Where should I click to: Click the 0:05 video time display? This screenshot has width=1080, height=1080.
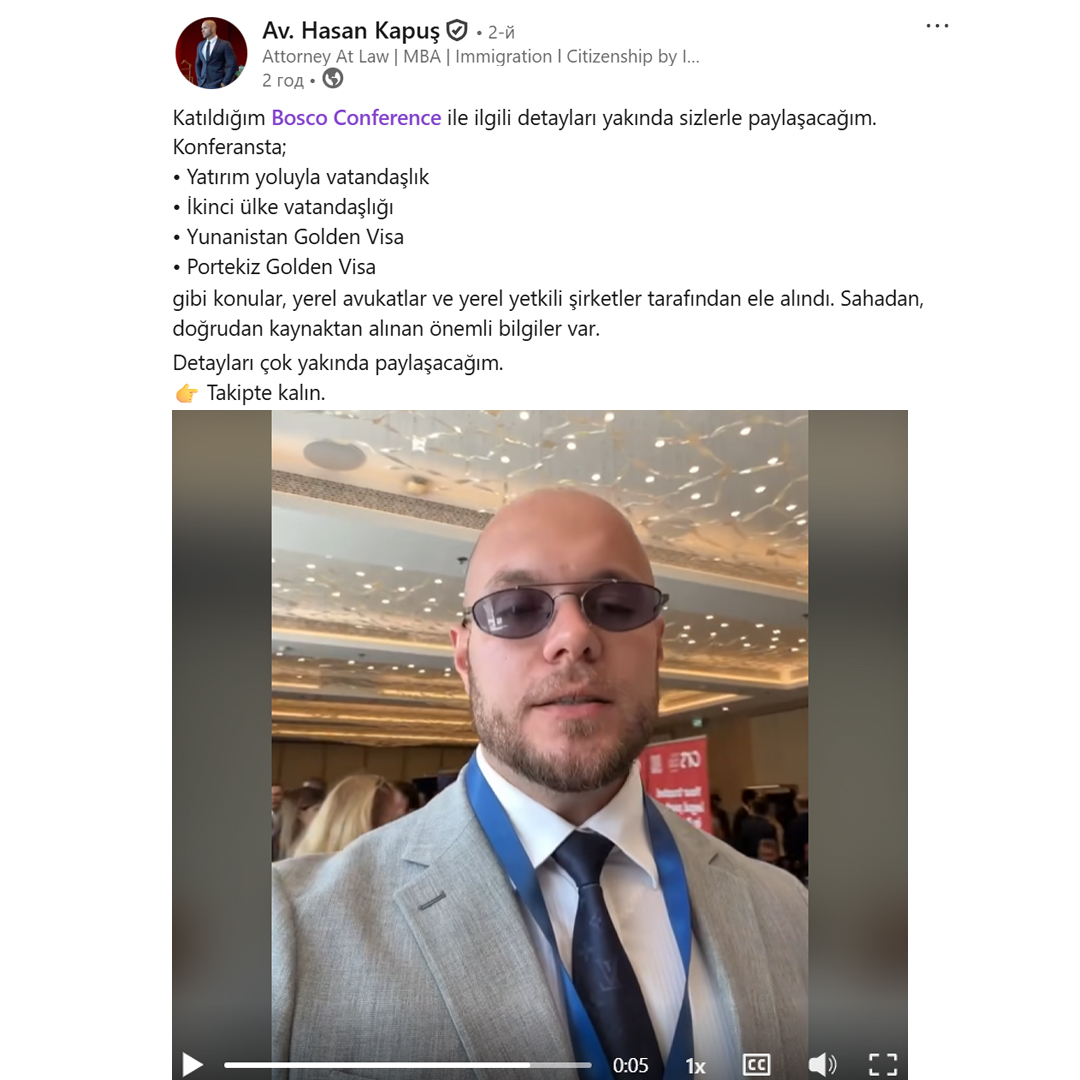tap(630, 1066)
